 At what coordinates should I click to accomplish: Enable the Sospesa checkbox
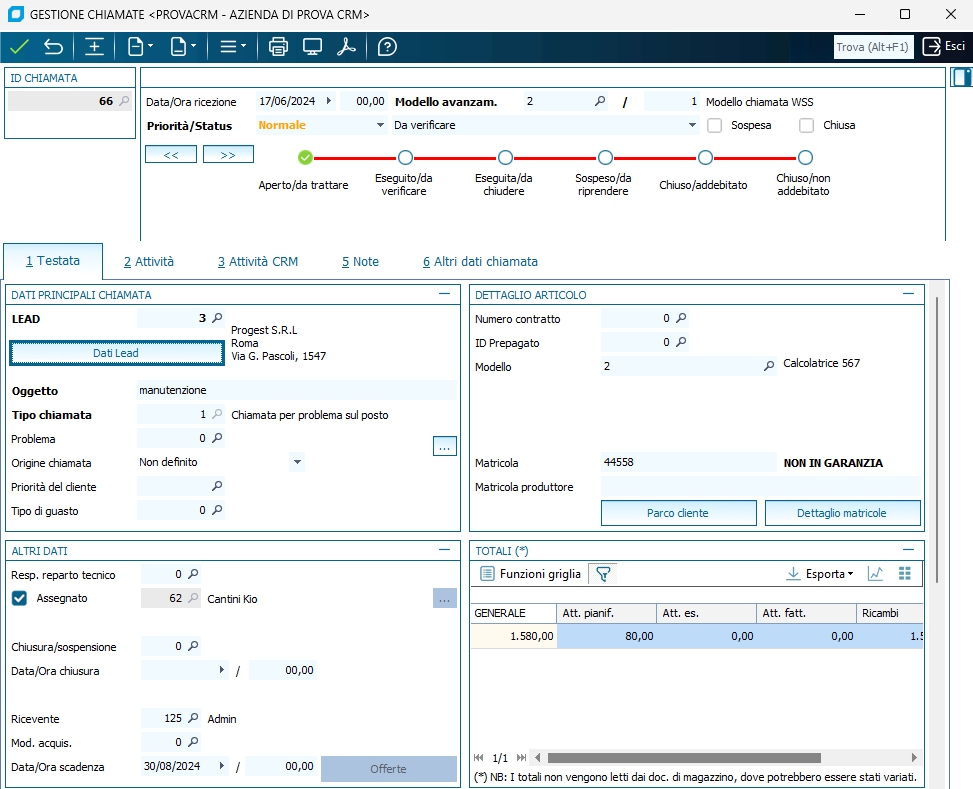coord(715,125)
